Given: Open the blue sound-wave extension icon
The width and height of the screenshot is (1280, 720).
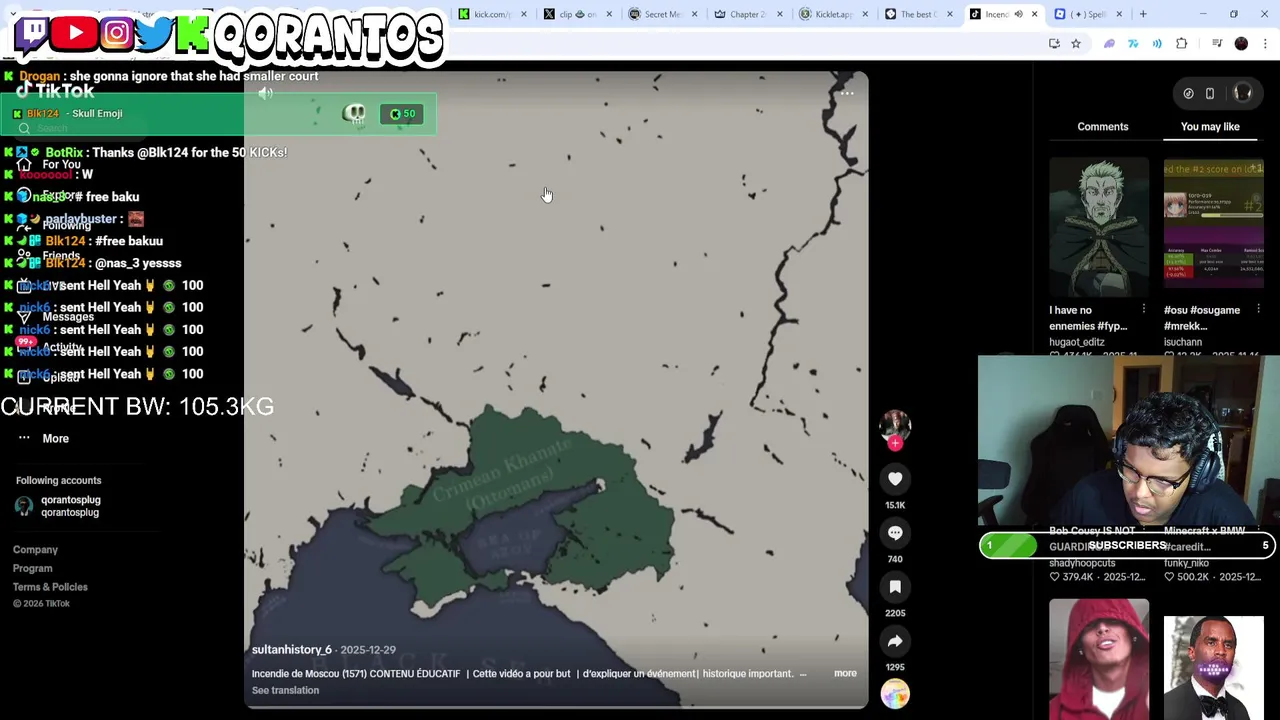Looking at the screenshot, I should pyautogui.click(x=1157, y=44).
